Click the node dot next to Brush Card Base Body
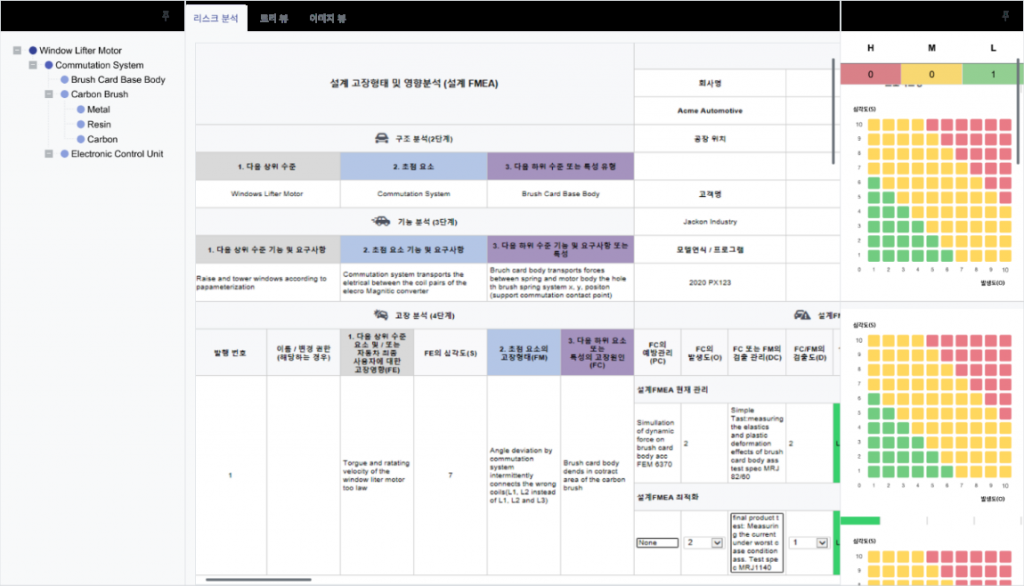1024x586 pixels. click(64, 80)
